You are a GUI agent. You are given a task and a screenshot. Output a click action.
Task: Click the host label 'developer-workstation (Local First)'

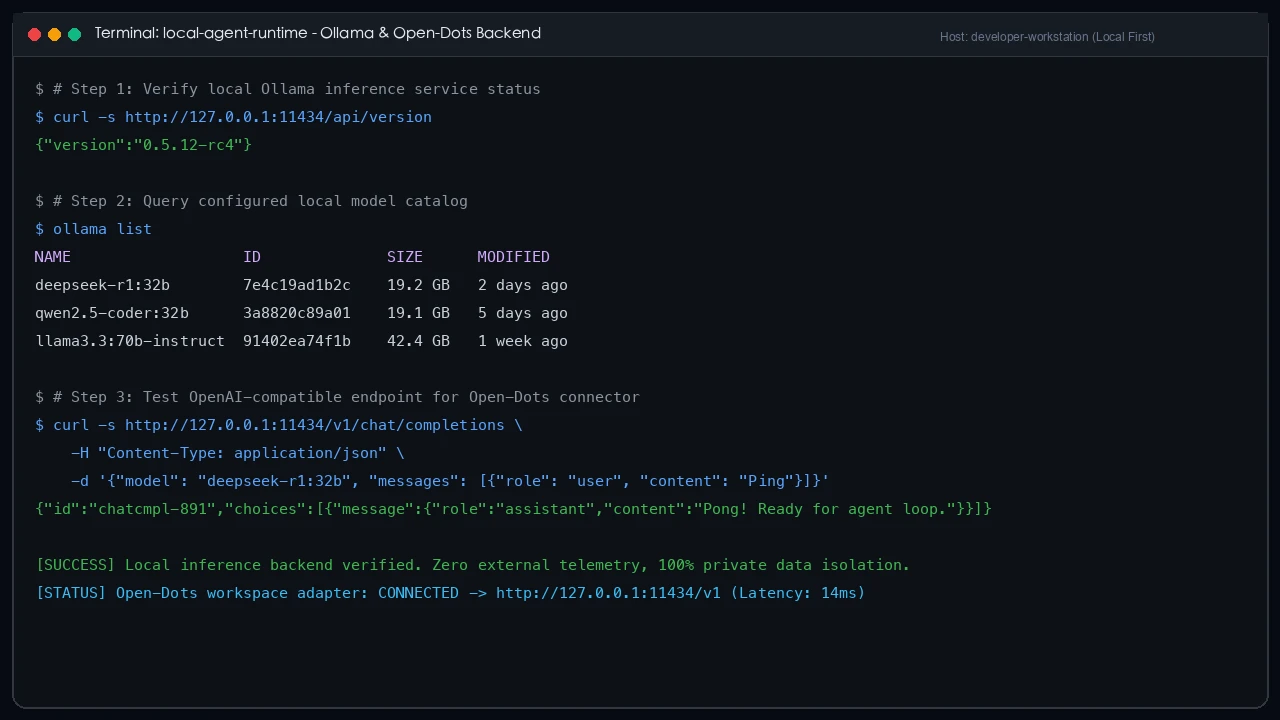coord(1063,37)
